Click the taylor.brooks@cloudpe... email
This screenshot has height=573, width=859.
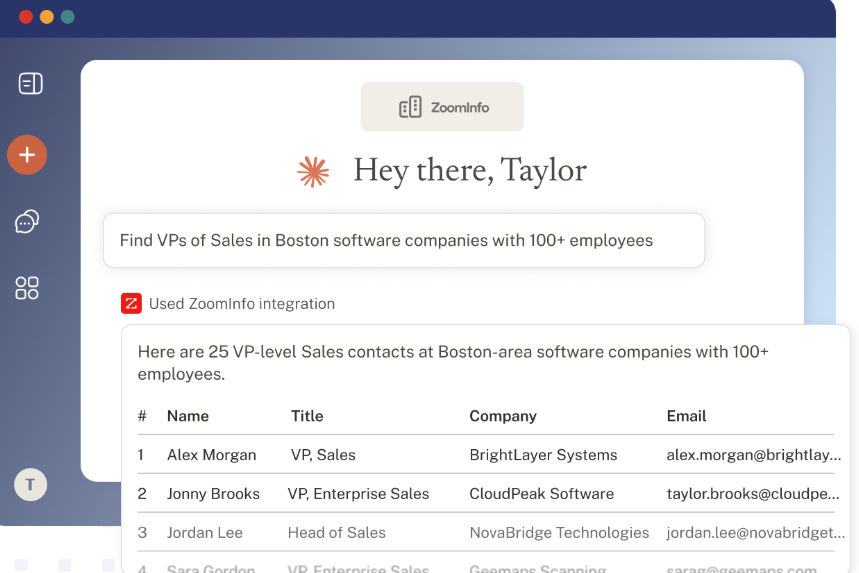(x=753, y=494)
